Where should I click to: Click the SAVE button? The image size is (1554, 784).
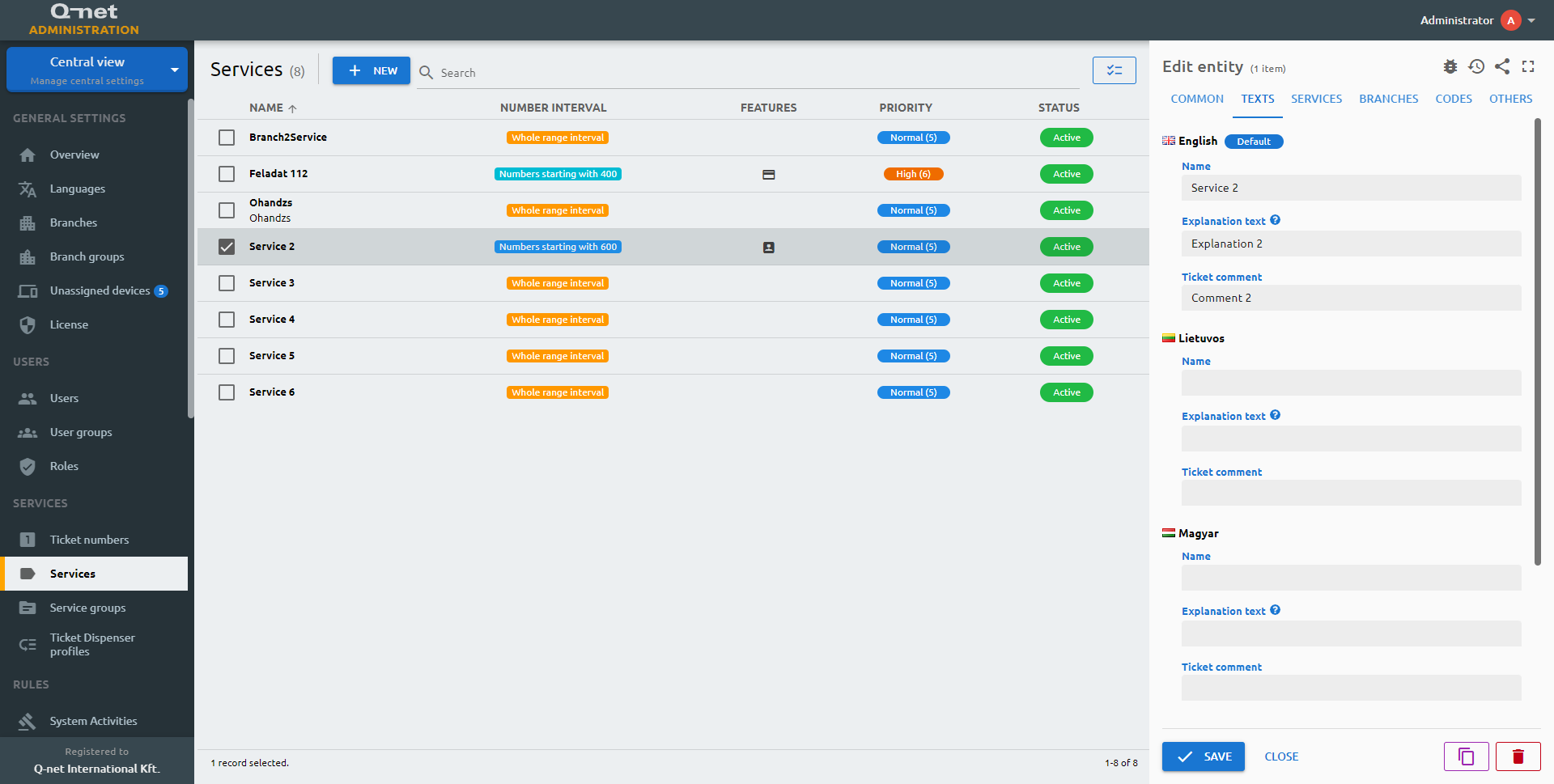pos(1204,756)
